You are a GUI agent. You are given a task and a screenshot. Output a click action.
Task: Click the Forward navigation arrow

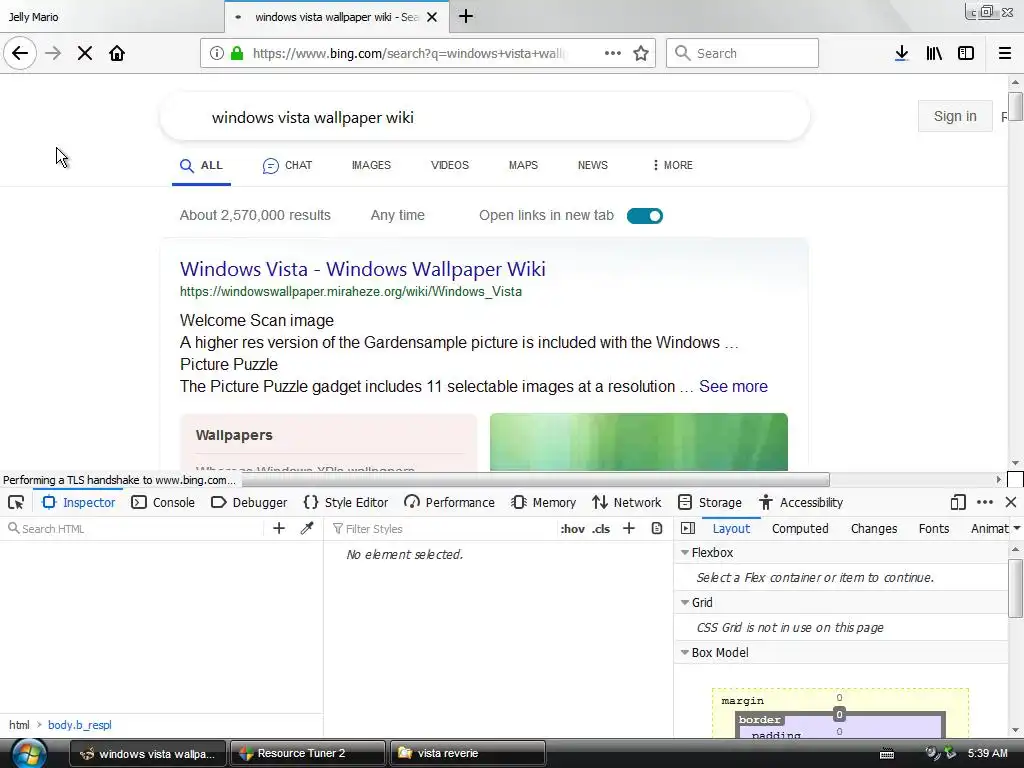53,53
